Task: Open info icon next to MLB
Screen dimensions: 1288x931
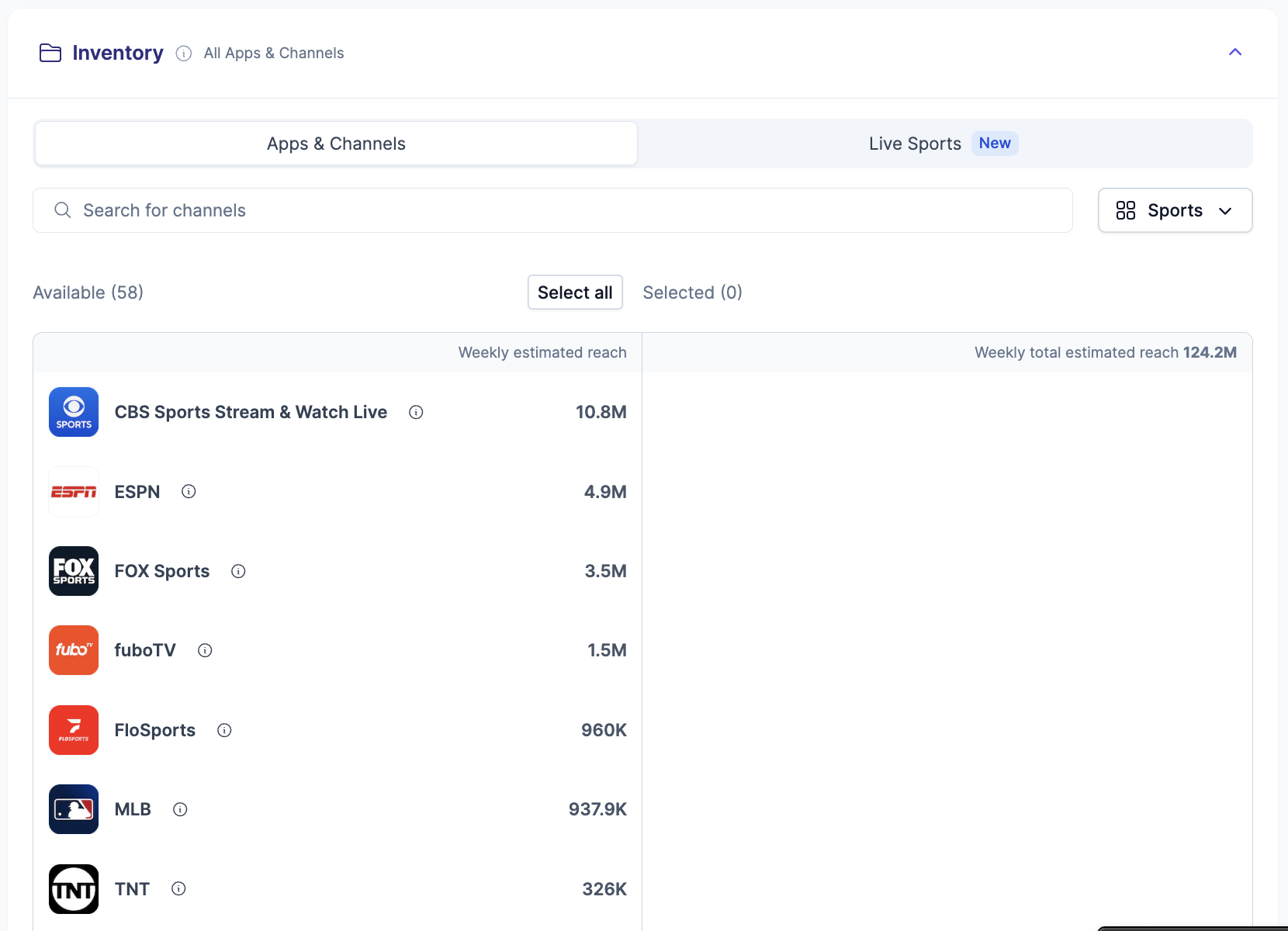Action: coord(180,809)
